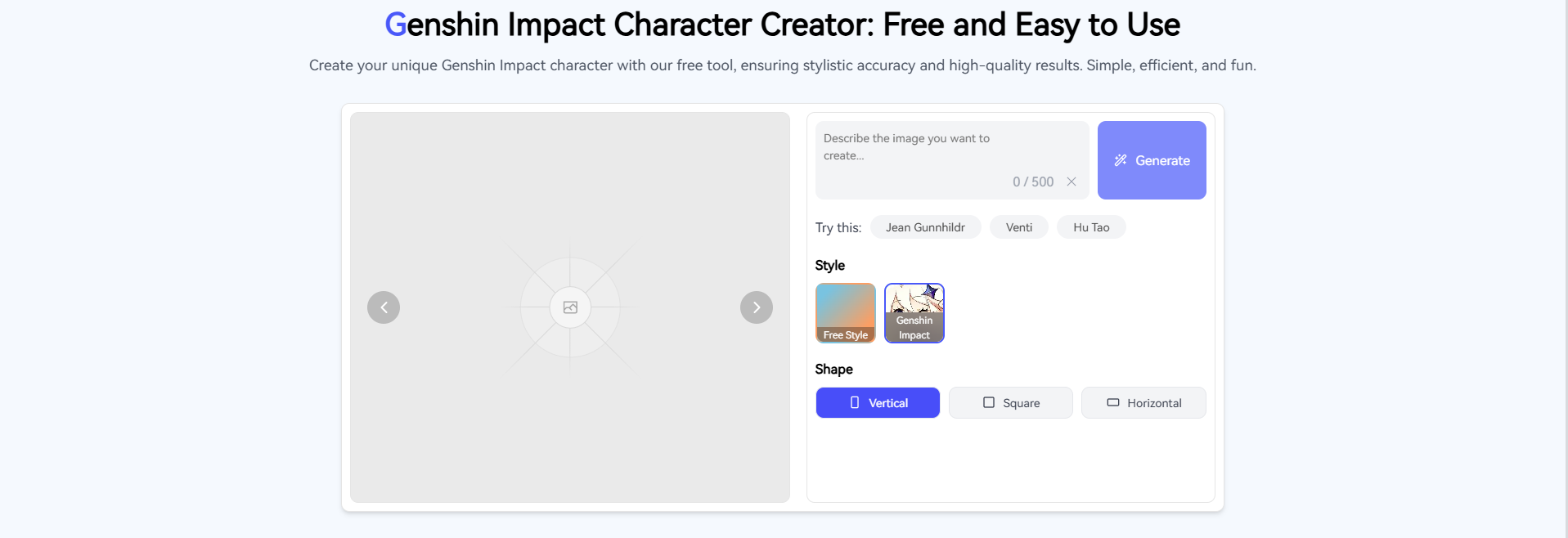Image resolution: width=1568 pixels, height=538 pixels.
Task: Click the Genshin Impact Character Creator heading
Action: coord(782,25)
